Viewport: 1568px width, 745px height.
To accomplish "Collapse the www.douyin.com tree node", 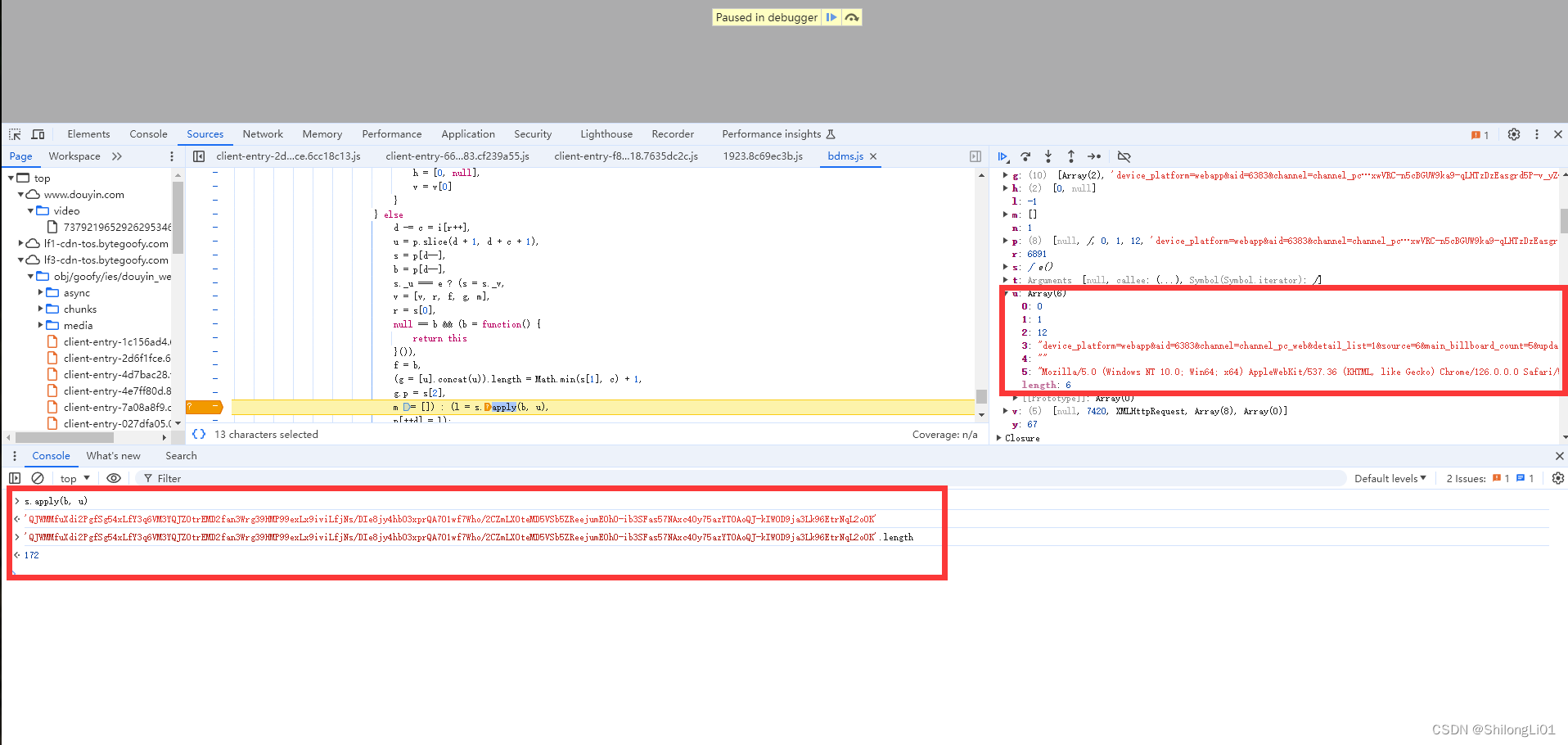I will pyautogui.click(x=20, y=195).
